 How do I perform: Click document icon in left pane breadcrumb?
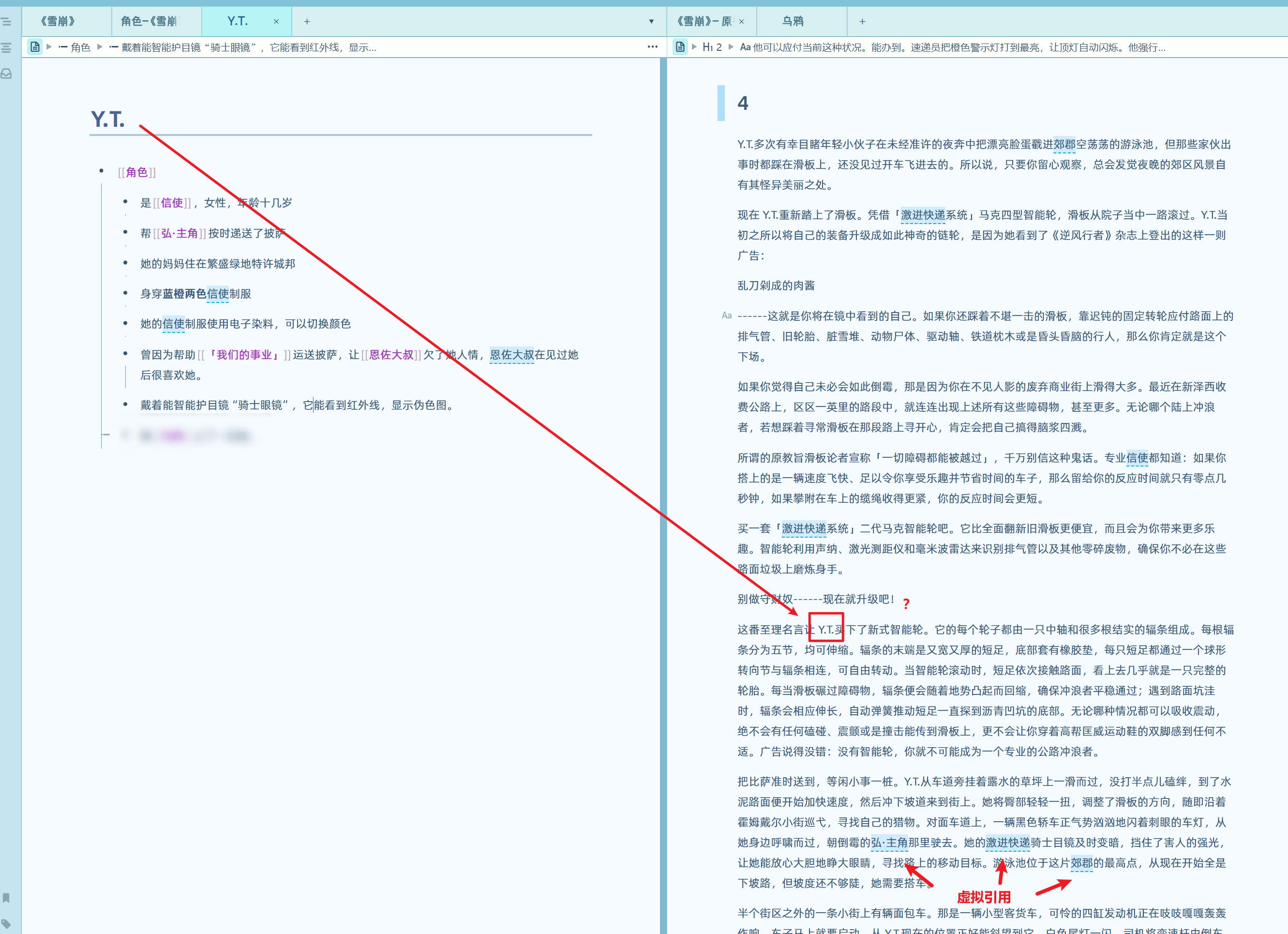click(35, 47)
